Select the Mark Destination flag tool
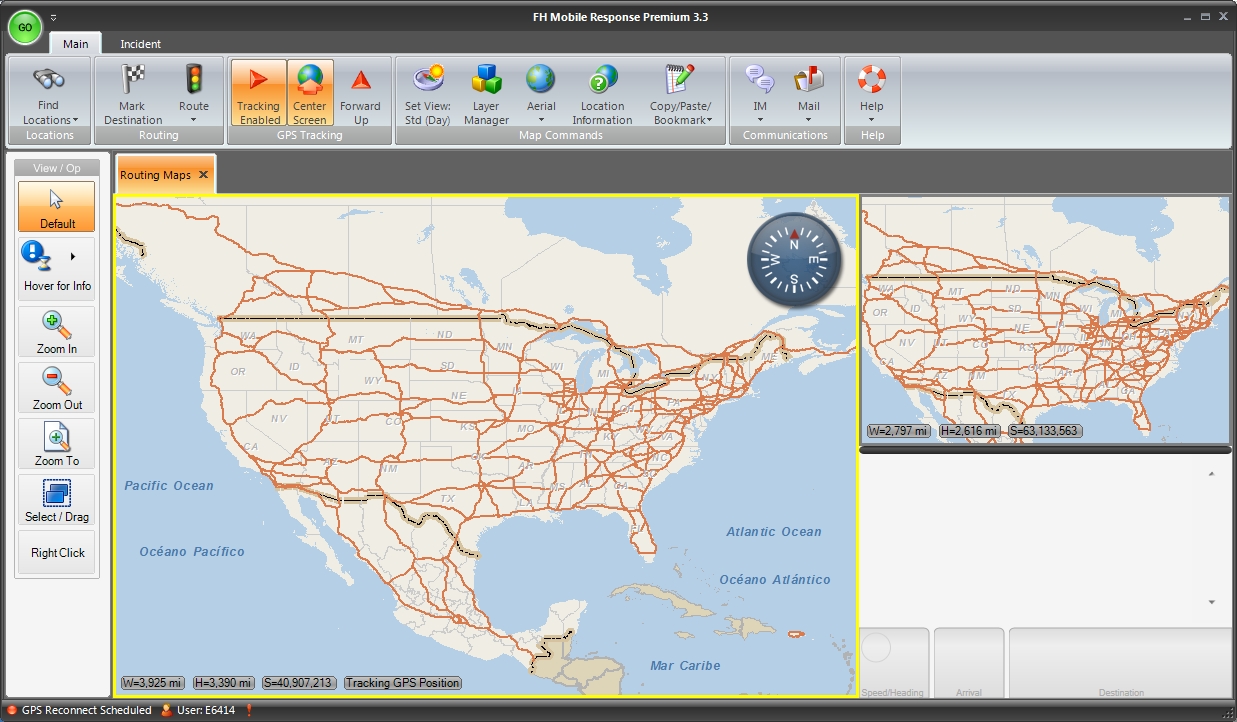This screenshot has width=1237, height=722. tap(132, 94)
